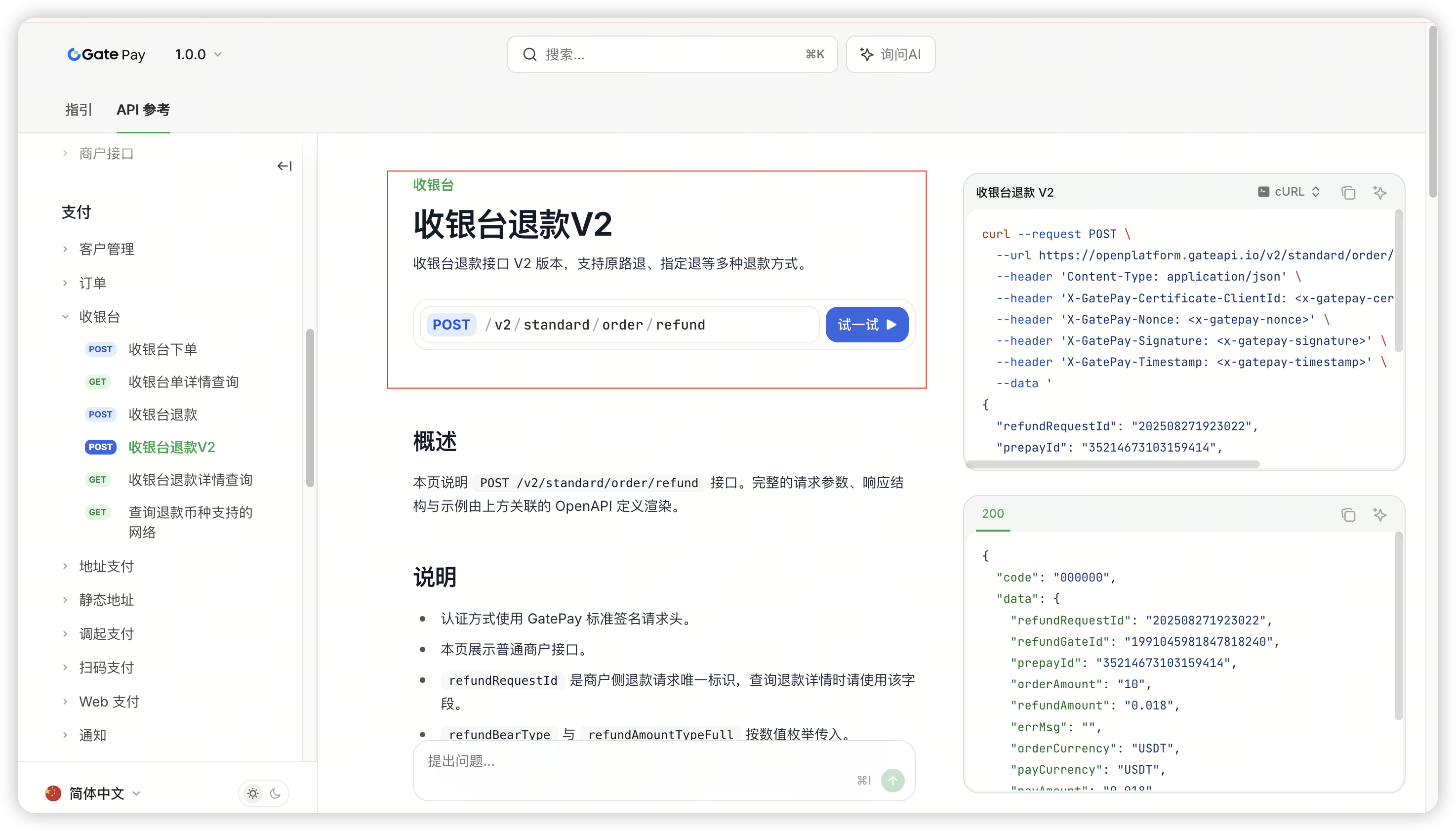1456x831 pixels.
Task: Click the China flag language icon
Action: click(53, 793)
